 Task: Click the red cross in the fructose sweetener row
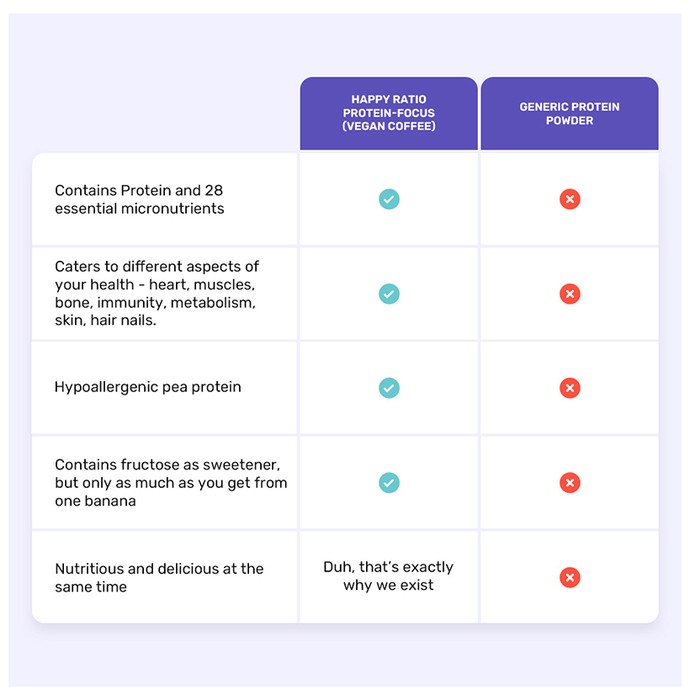point(569,483)
